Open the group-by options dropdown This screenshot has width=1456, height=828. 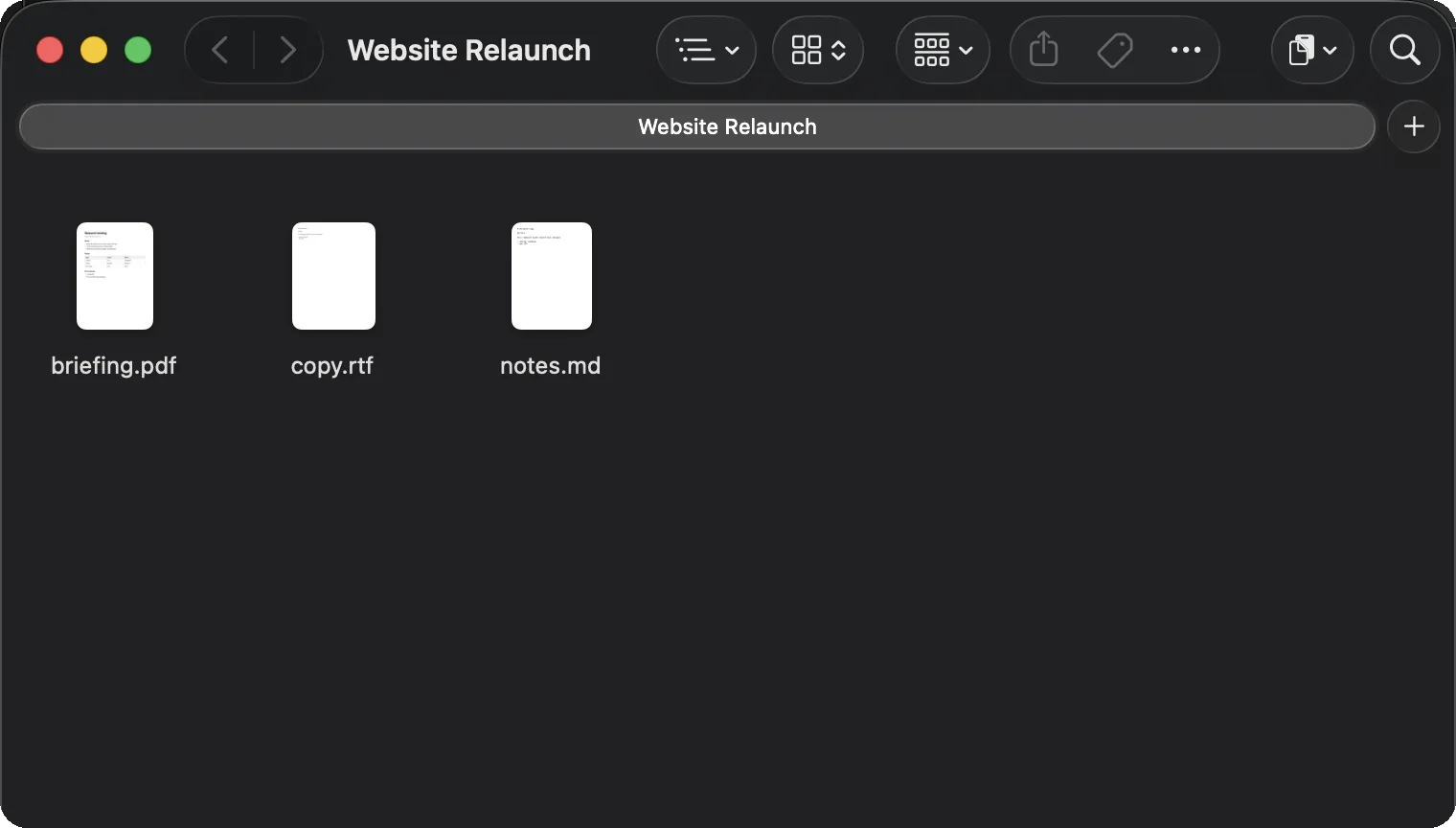click(x=943, y=50)
